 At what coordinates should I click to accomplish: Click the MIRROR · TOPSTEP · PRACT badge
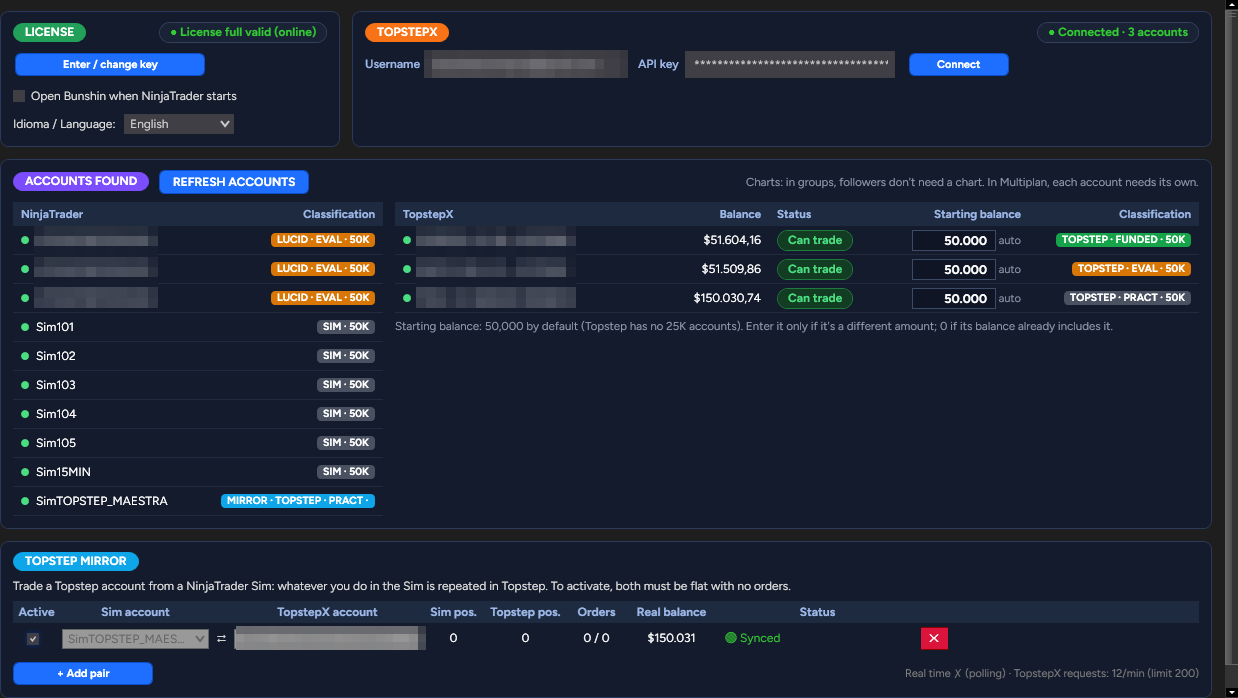click(298, 501)
